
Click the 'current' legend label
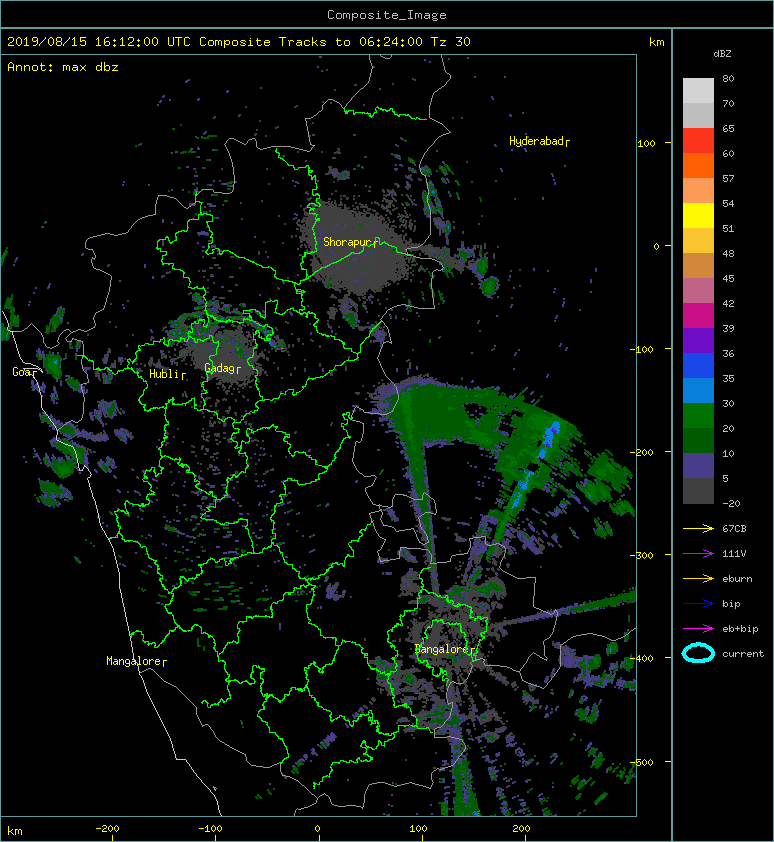point(743,654)
